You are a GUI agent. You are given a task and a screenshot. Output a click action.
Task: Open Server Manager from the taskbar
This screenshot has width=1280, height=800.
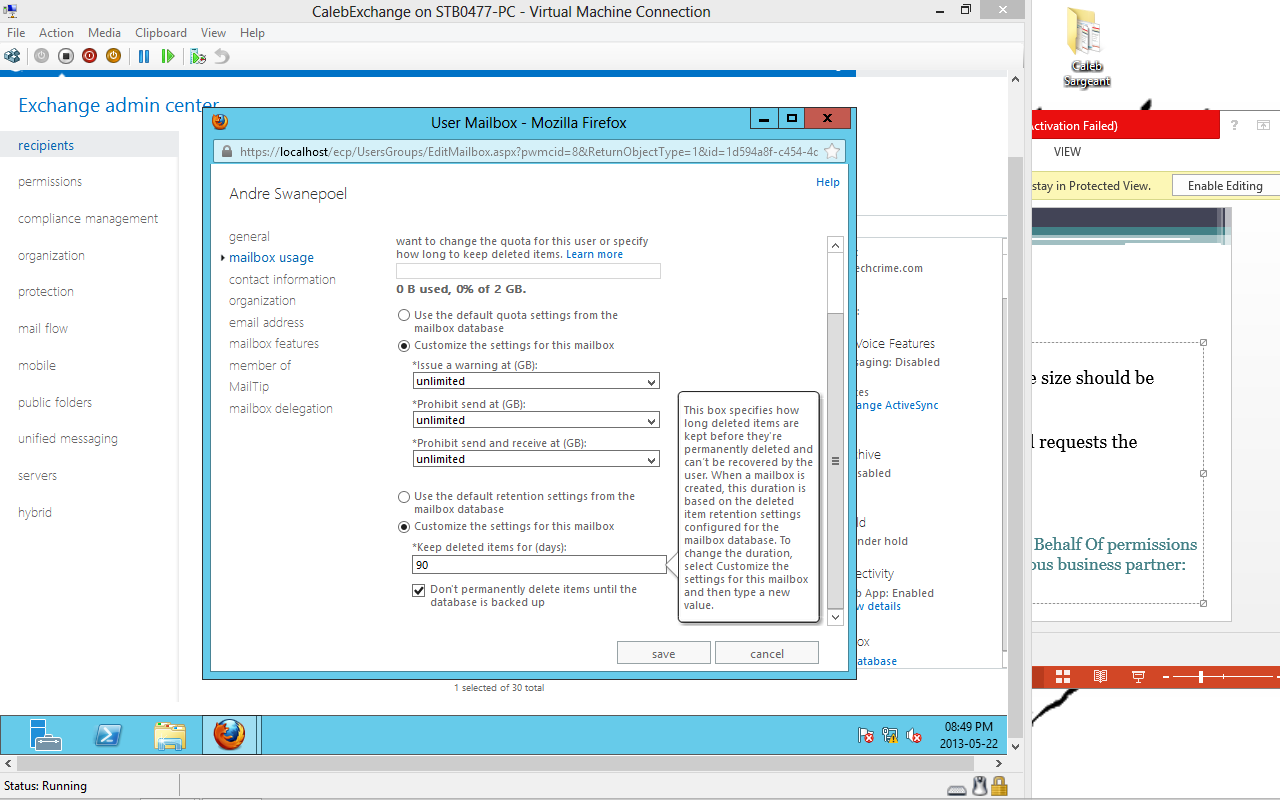tap(45, 735)
